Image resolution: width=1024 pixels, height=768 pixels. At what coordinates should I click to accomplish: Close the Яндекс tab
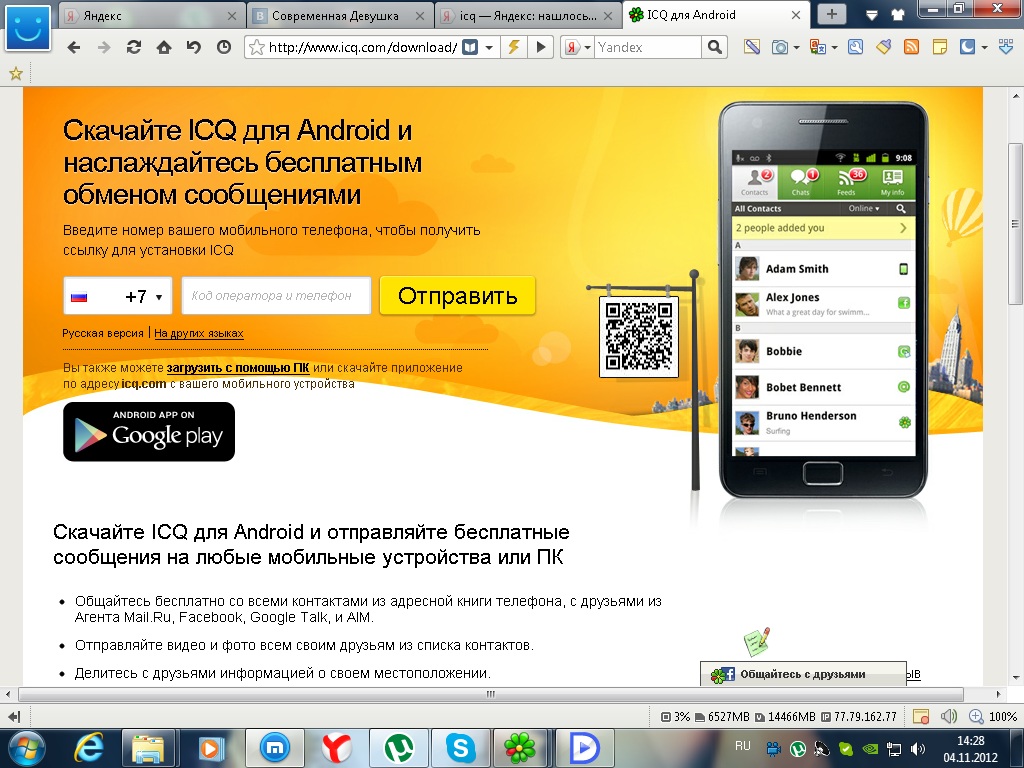tap(232, 16)
